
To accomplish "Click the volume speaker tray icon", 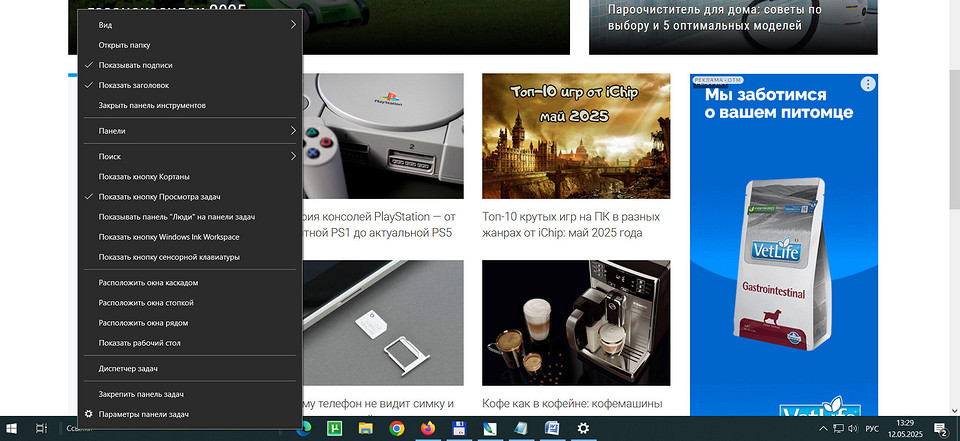I will point(852,428).
